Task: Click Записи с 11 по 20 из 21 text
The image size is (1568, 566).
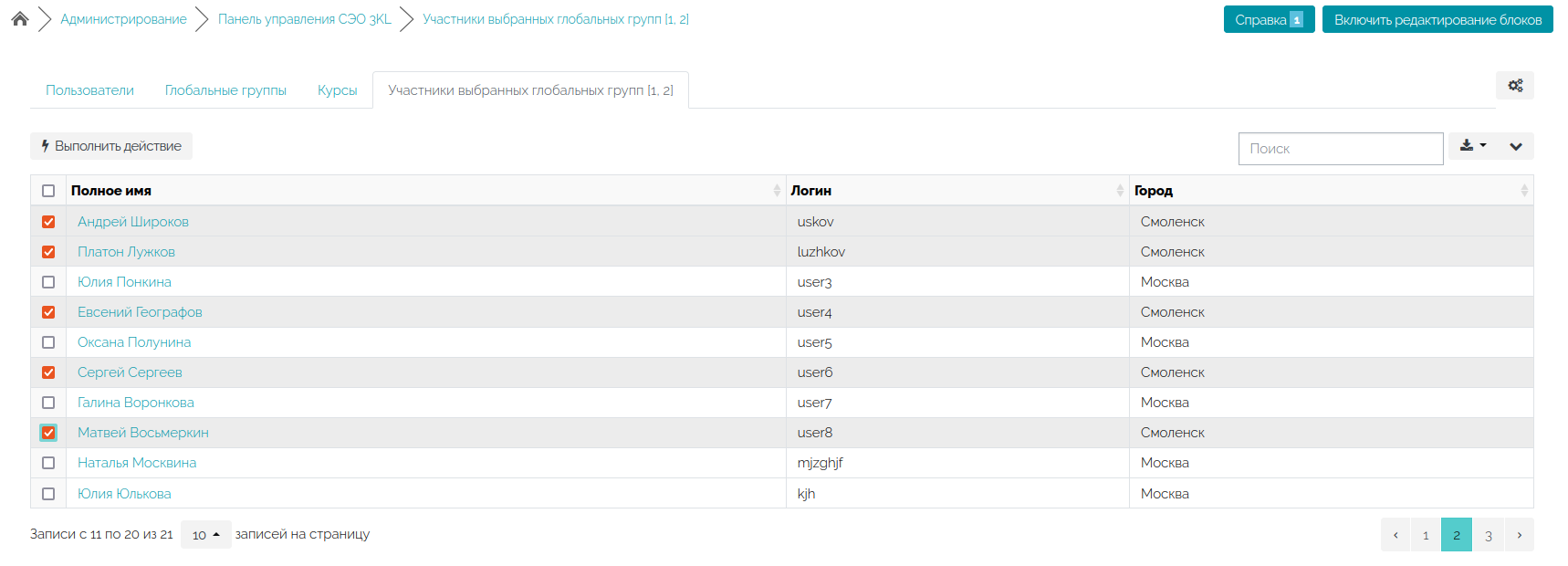Action: [x=101, y=534]
